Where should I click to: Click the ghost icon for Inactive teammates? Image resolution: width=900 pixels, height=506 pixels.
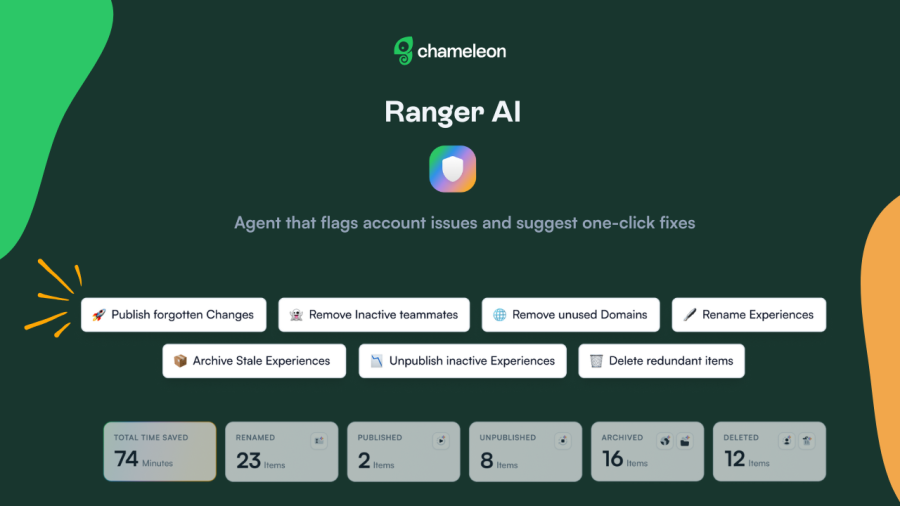(296, 315)
